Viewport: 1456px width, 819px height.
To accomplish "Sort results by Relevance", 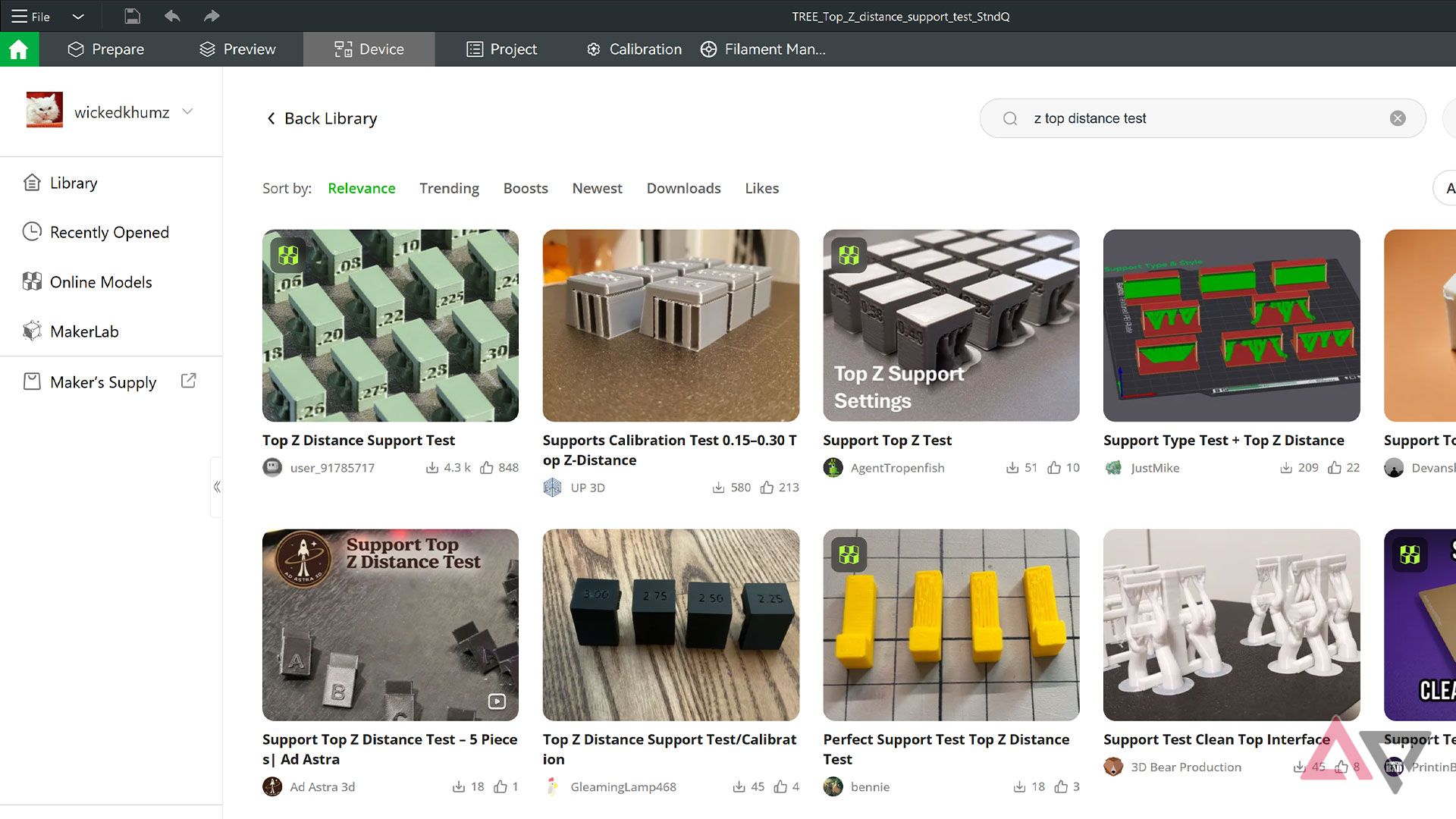I will pos(362,188).
